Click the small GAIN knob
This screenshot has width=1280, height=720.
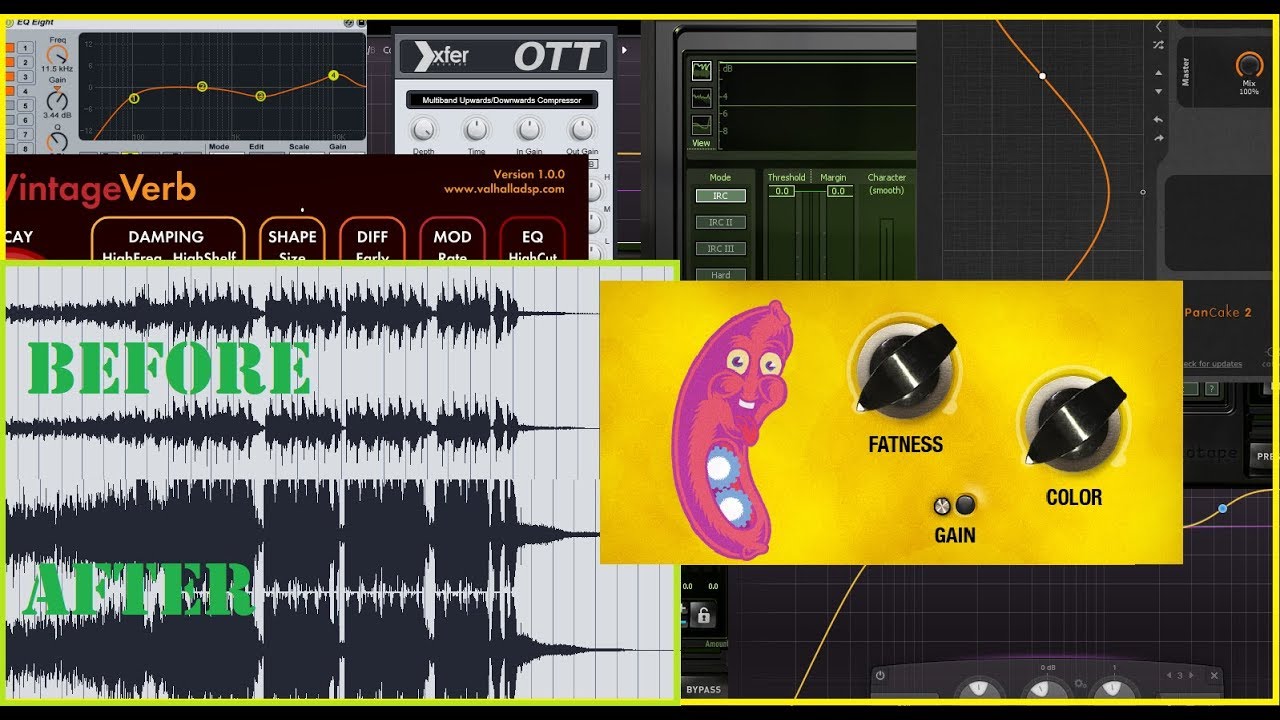(x=942, y=505)
